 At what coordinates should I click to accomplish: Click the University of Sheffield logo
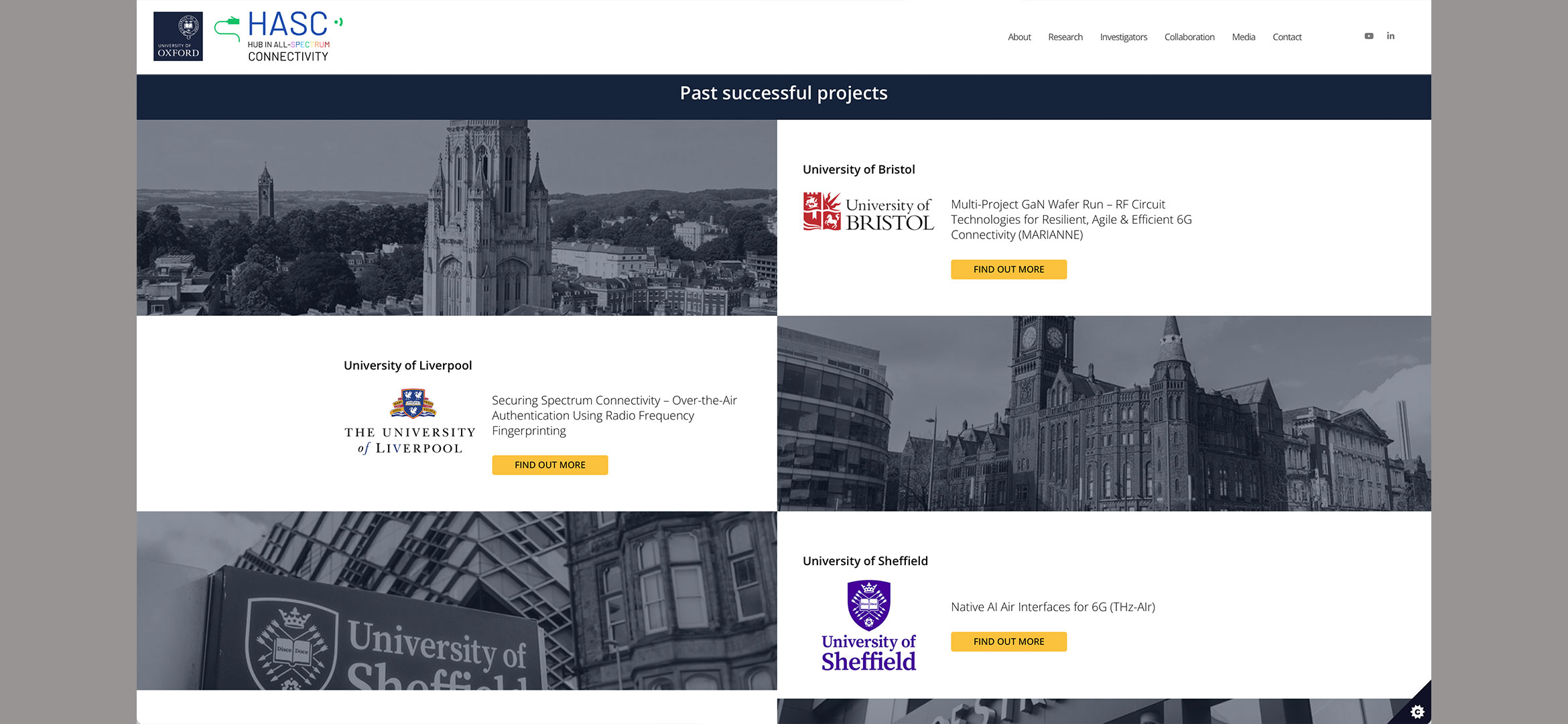(868, 625)
